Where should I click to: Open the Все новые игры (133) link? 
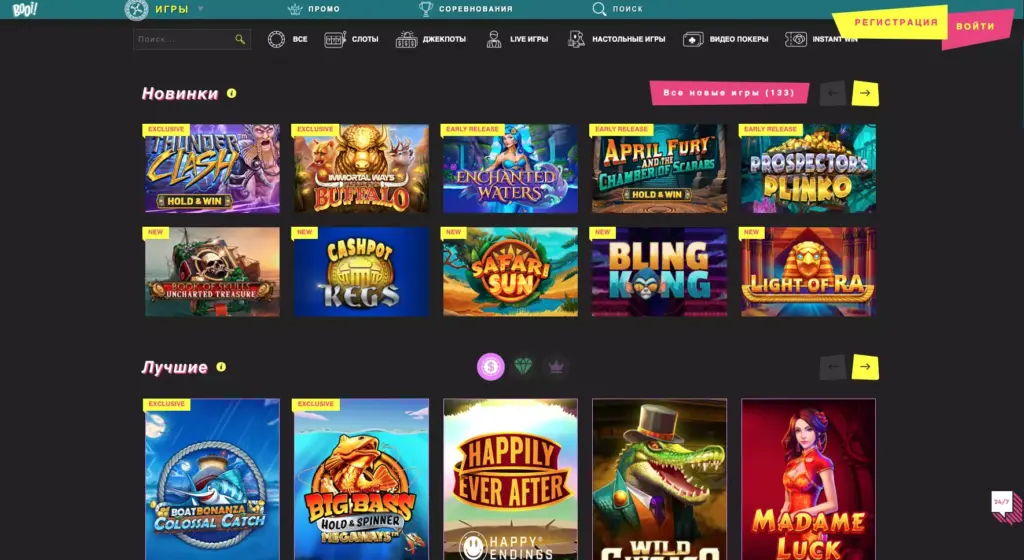(728, 93)
